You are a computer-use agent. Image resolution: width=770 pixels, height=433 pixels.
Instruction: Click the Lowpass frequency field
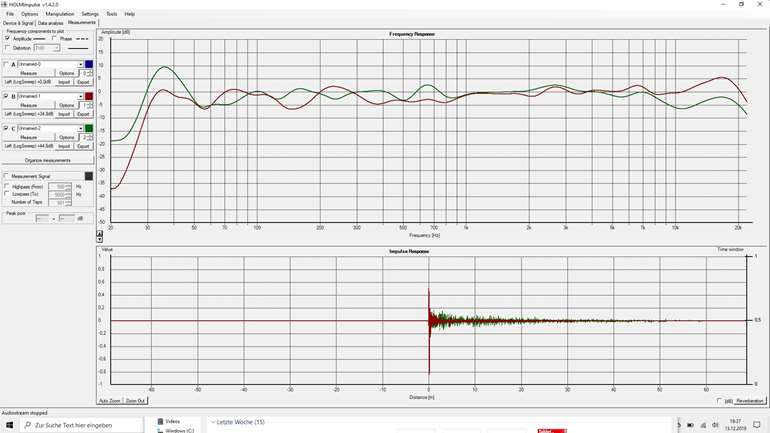(60, 194)
